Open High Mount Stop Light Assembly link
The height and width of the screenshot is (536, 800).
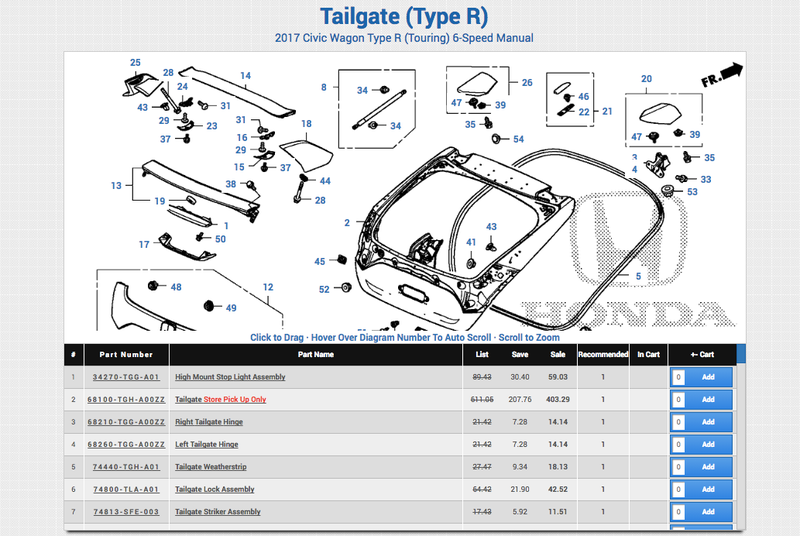[230, 377]
